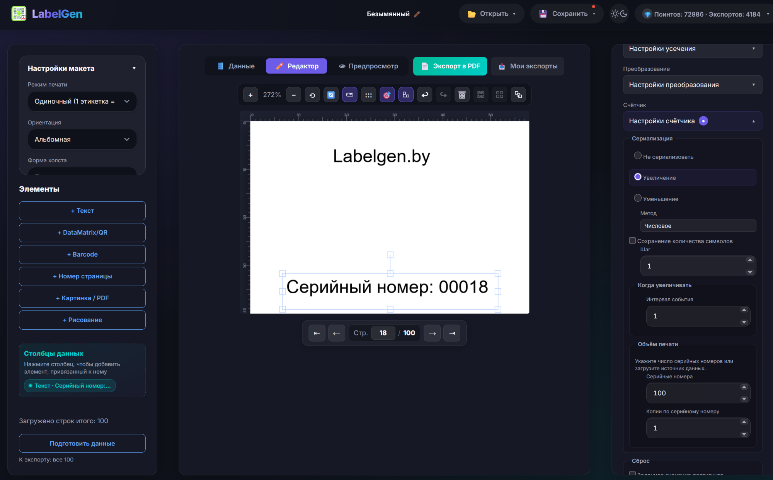Click the four-squares ungroup icon

499,95
